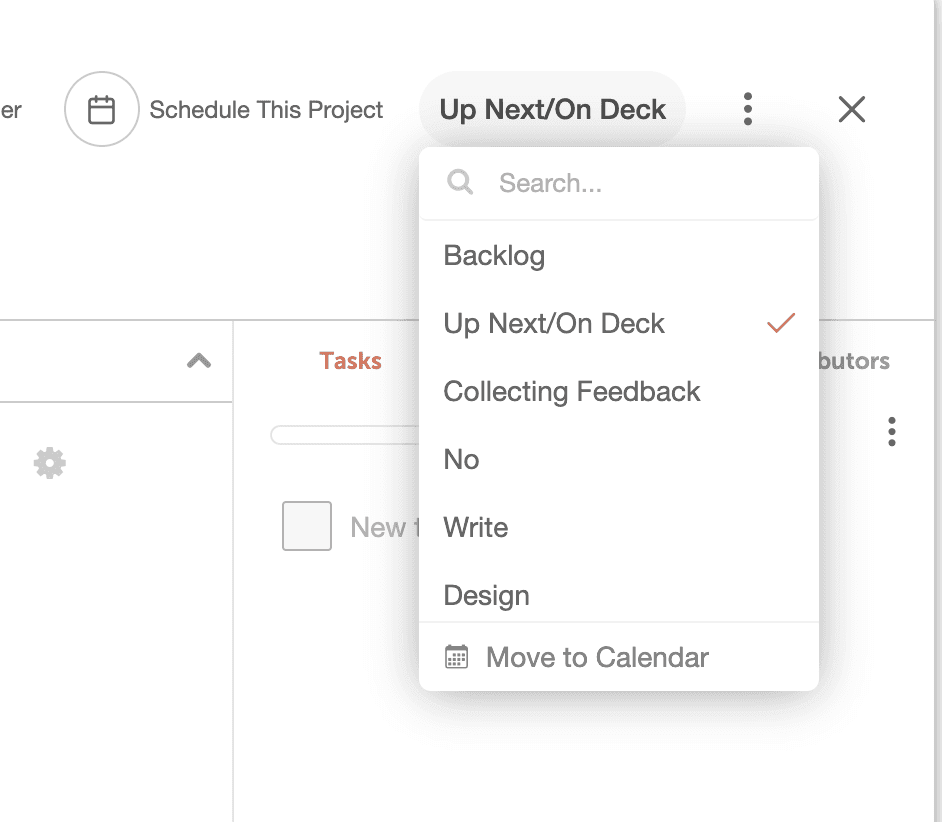
Task: Pick the Write status option
Action: point(619,528)
